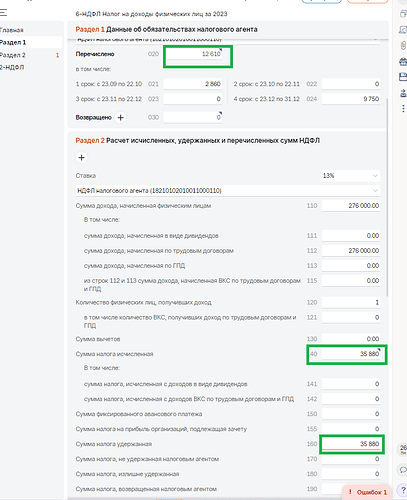Click the Ошибок 1 errors button
Screen dimensions: 407x500
[x=367, y=492]
